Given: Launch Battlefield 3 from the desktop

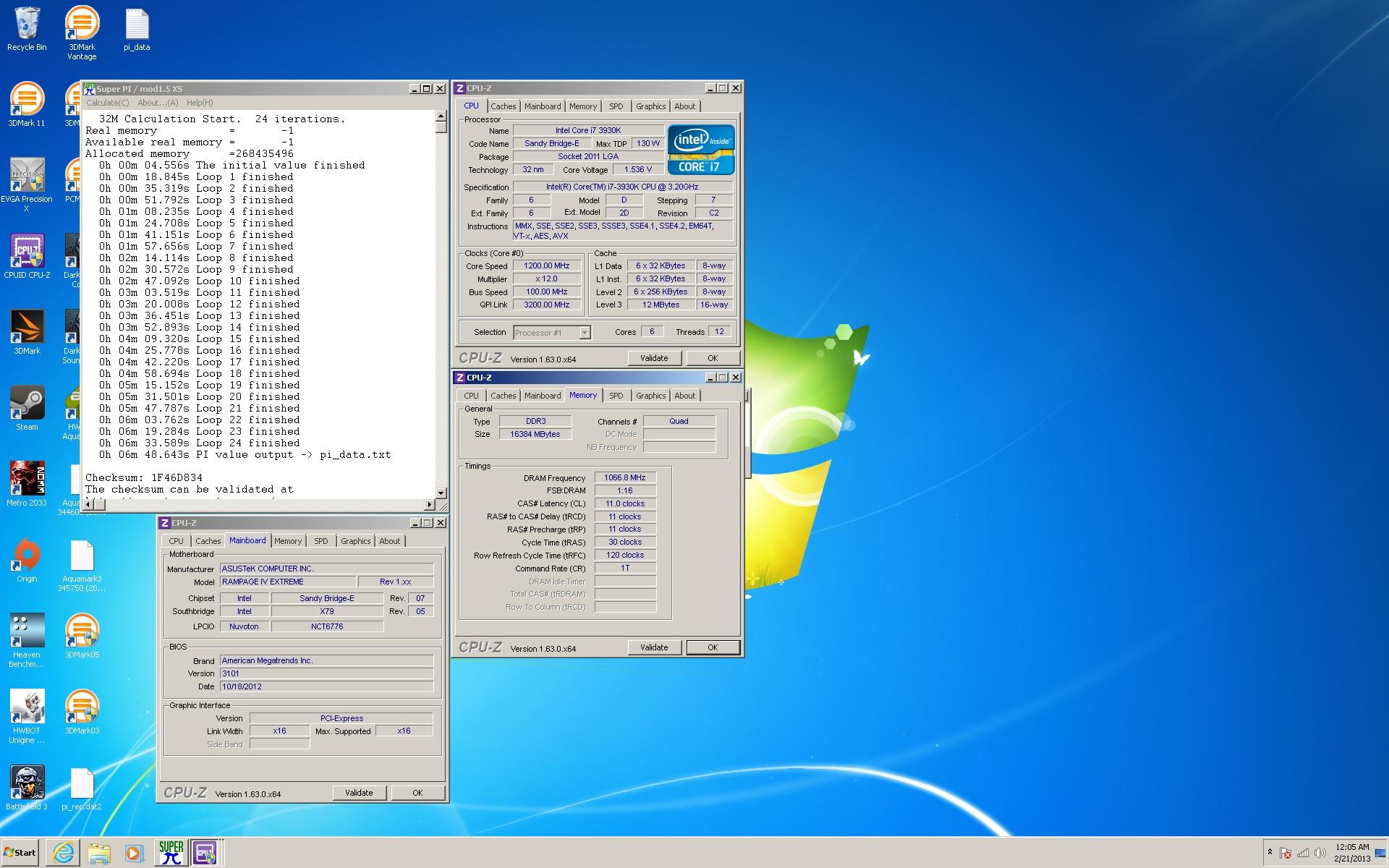Looking at the screenshot, I should 27,788.
